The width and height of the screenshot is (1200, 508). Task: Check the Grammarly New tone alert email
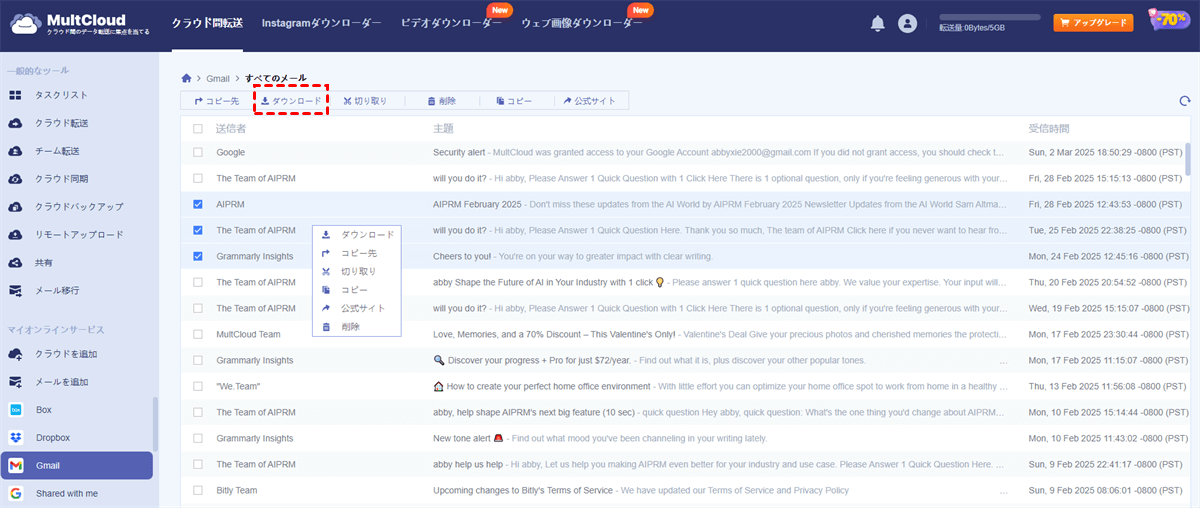tap(197, 438)
